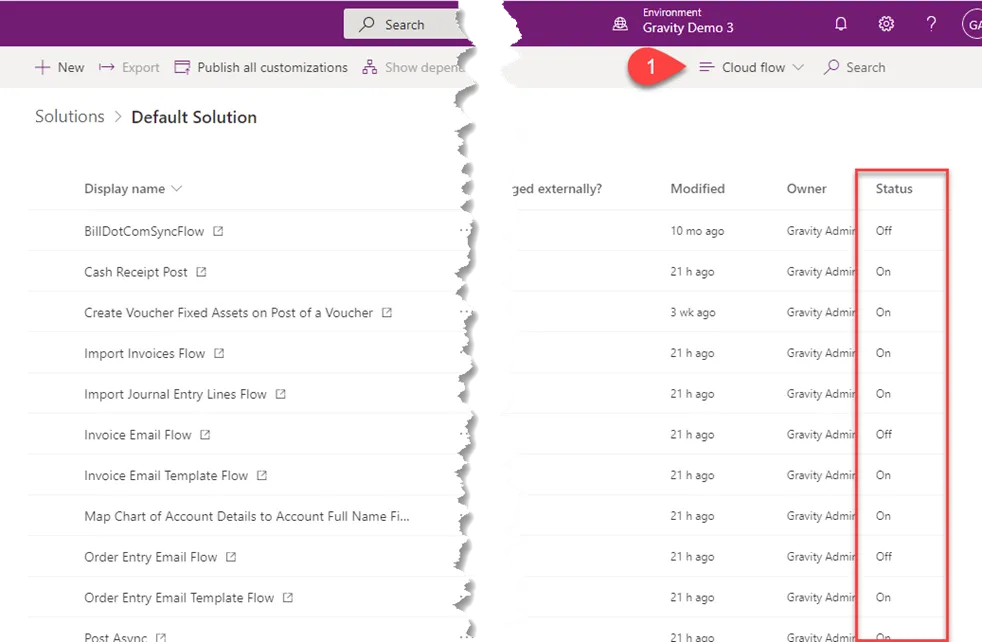This screenshot has width=982, height=642.
Task: Click Export in the command bar
Action: (129, 67)
